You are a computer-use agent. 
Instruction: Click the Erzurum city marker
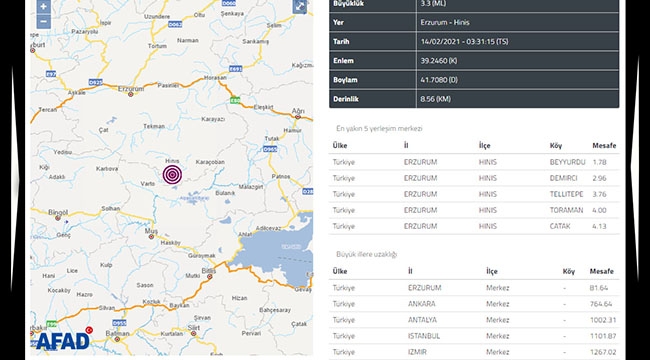(x=131, y=95)
